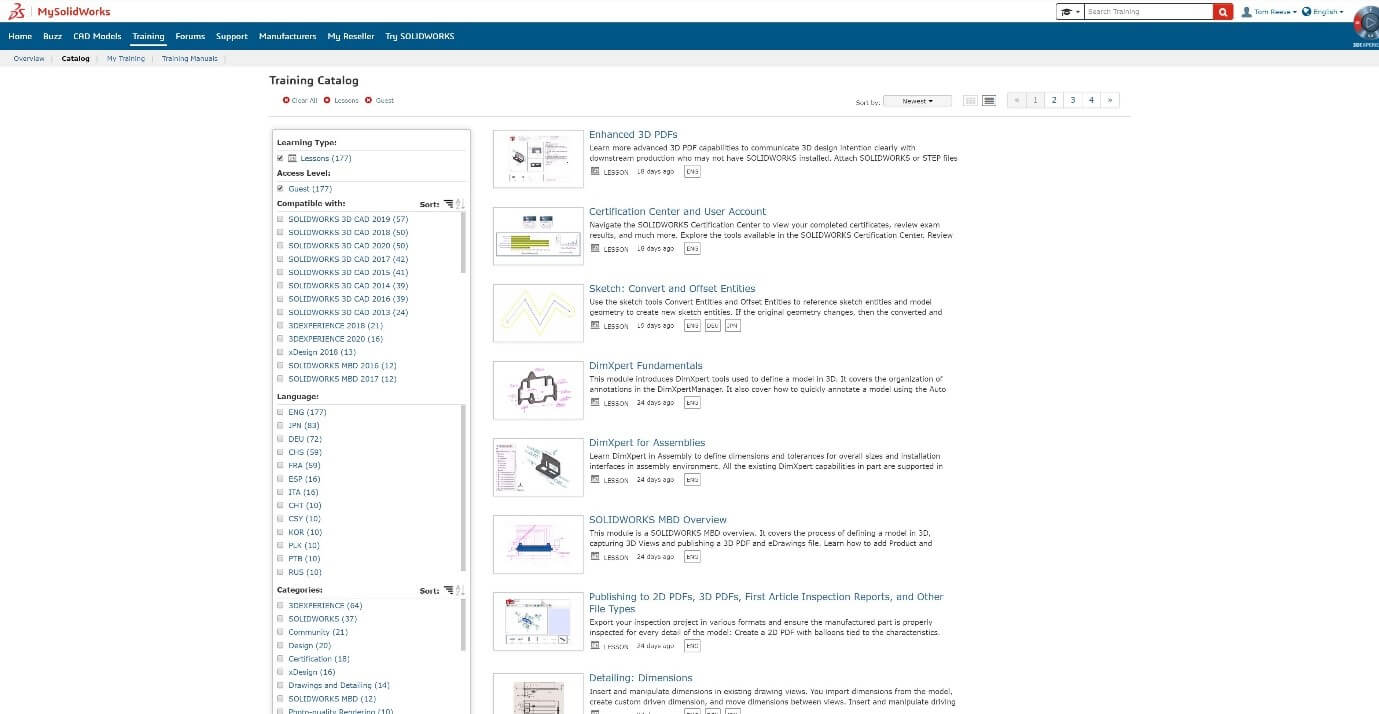This screenshot has width=1379, height=714.
Task: Open the Newest sort-by dropdown
Action: coord(917,101)
